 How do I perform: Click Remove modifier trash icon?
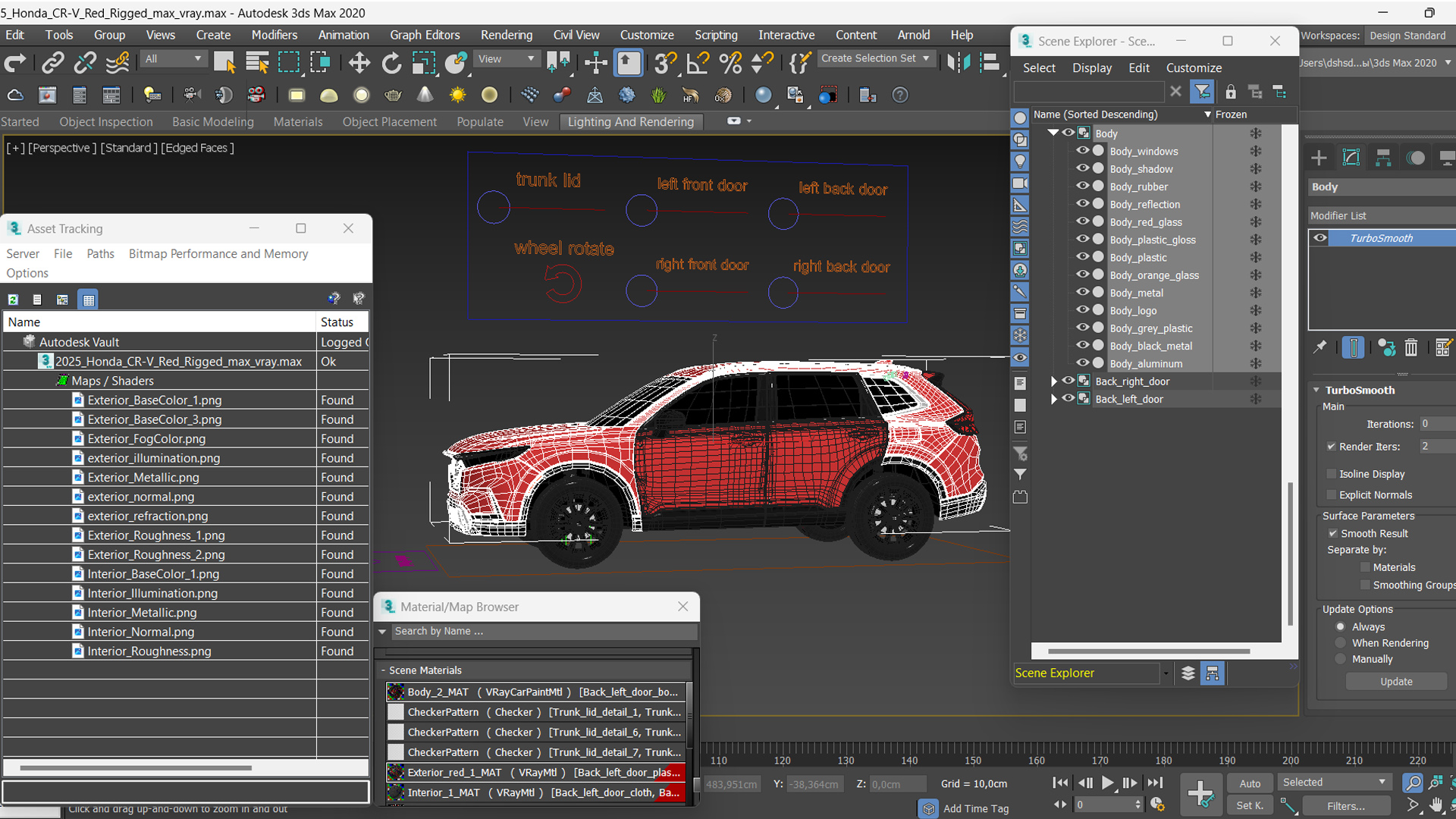click(x=1411, y=347)
